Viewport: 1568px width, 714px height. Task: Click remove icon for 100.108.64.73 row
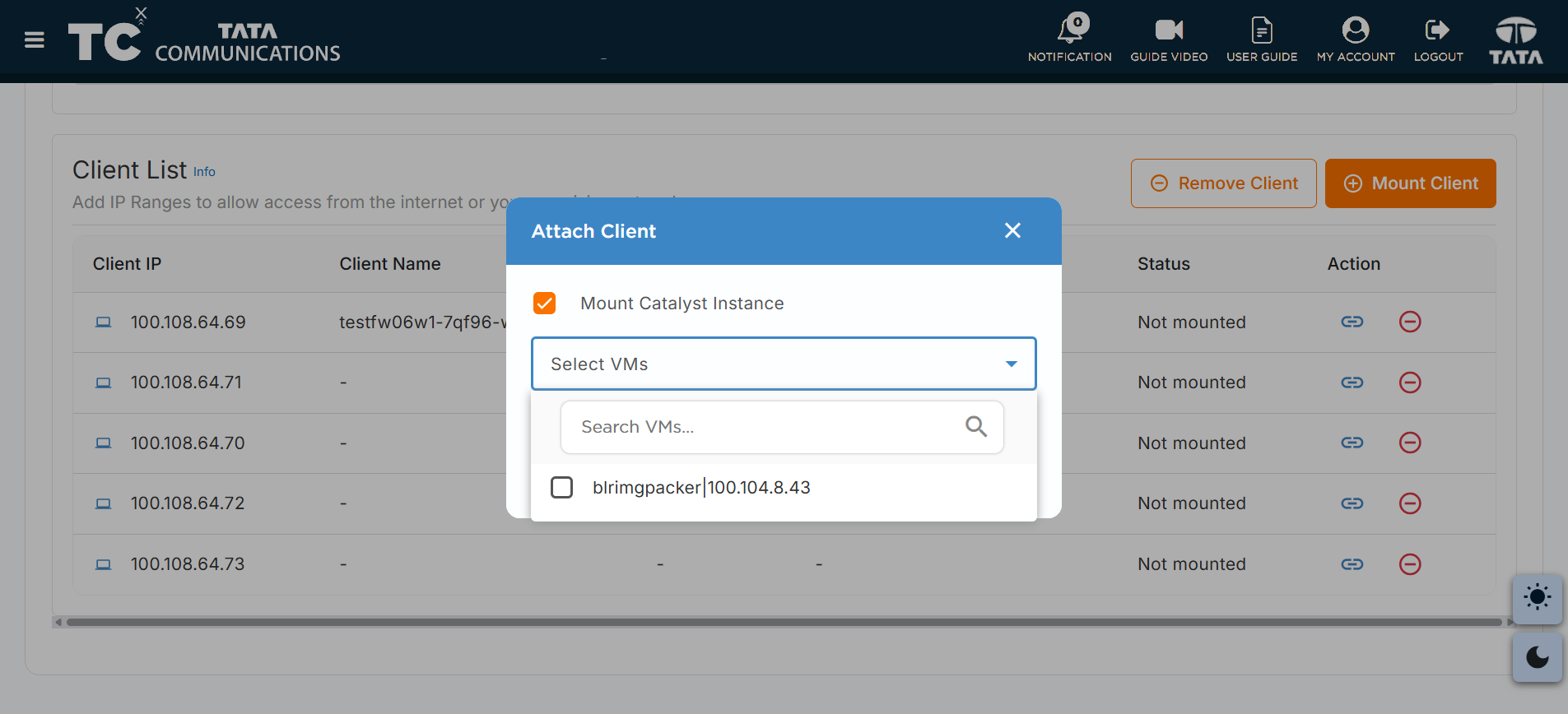[1410, 564]
